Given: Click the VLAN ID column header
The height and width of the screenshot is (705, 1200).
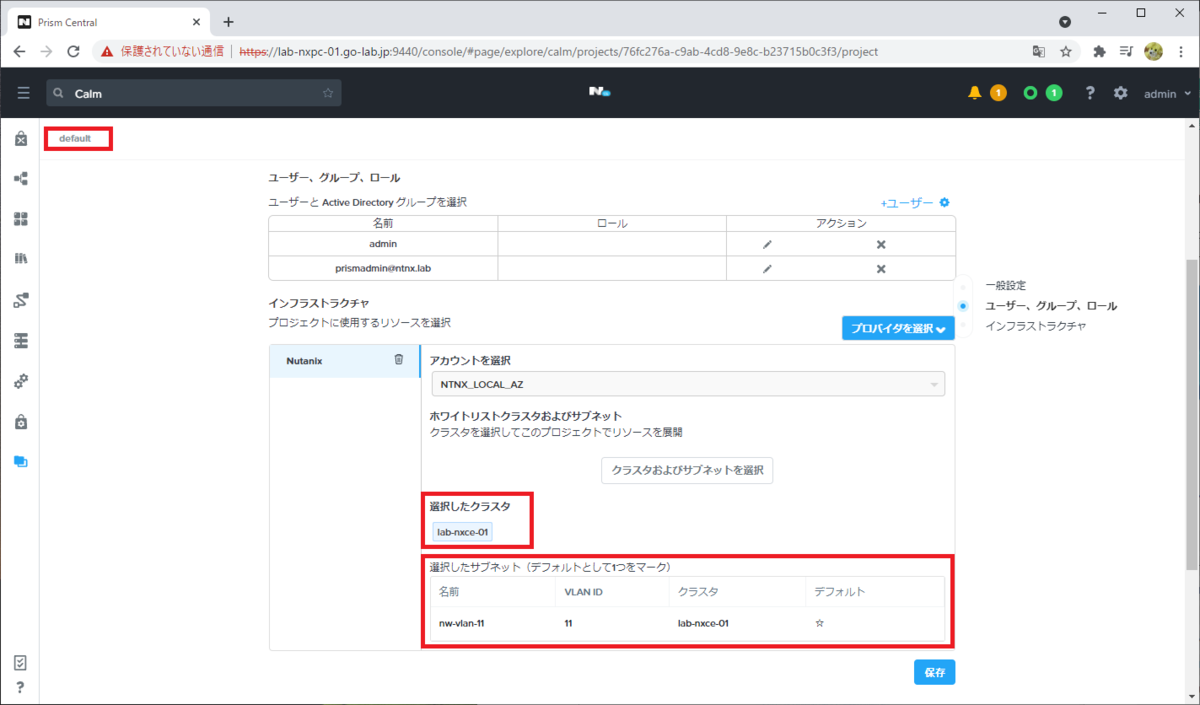Looking at the screenshot, I should coord(583,592).
